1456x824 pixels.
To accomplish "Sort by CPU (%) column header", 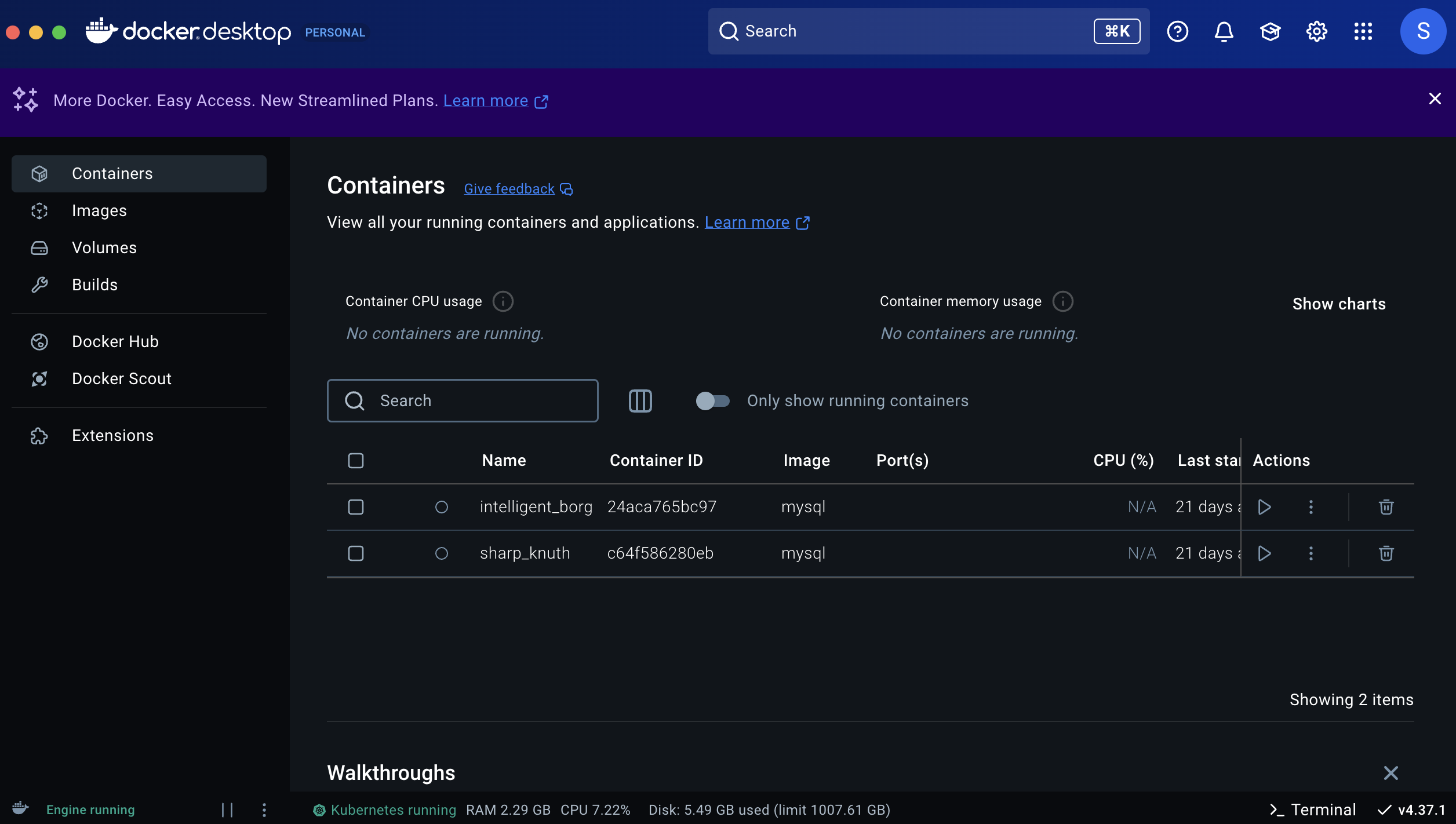I will (x=1123, y=461).
